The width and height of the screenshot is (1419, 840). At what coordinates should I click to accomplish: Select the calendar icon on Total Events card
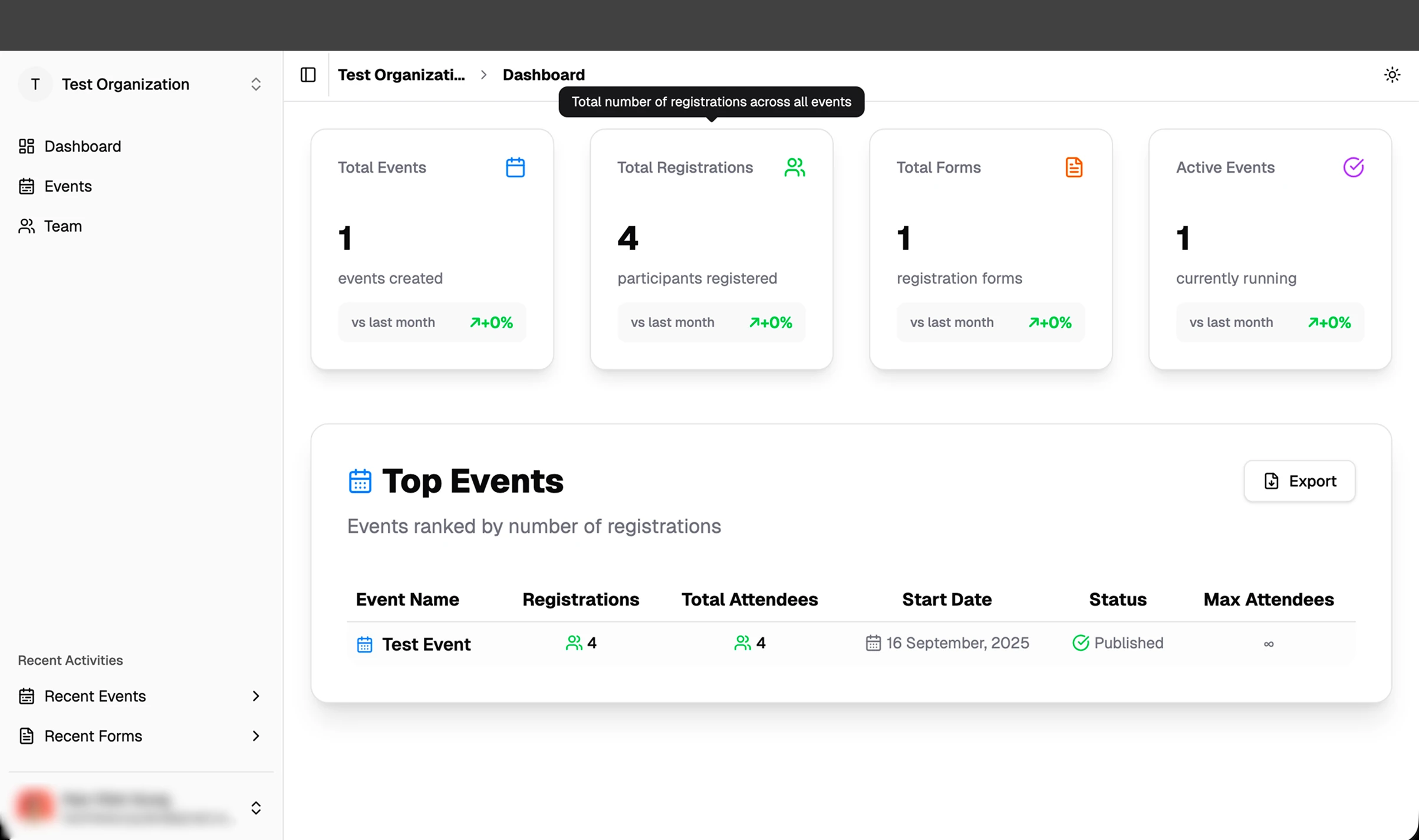(515, 167)
